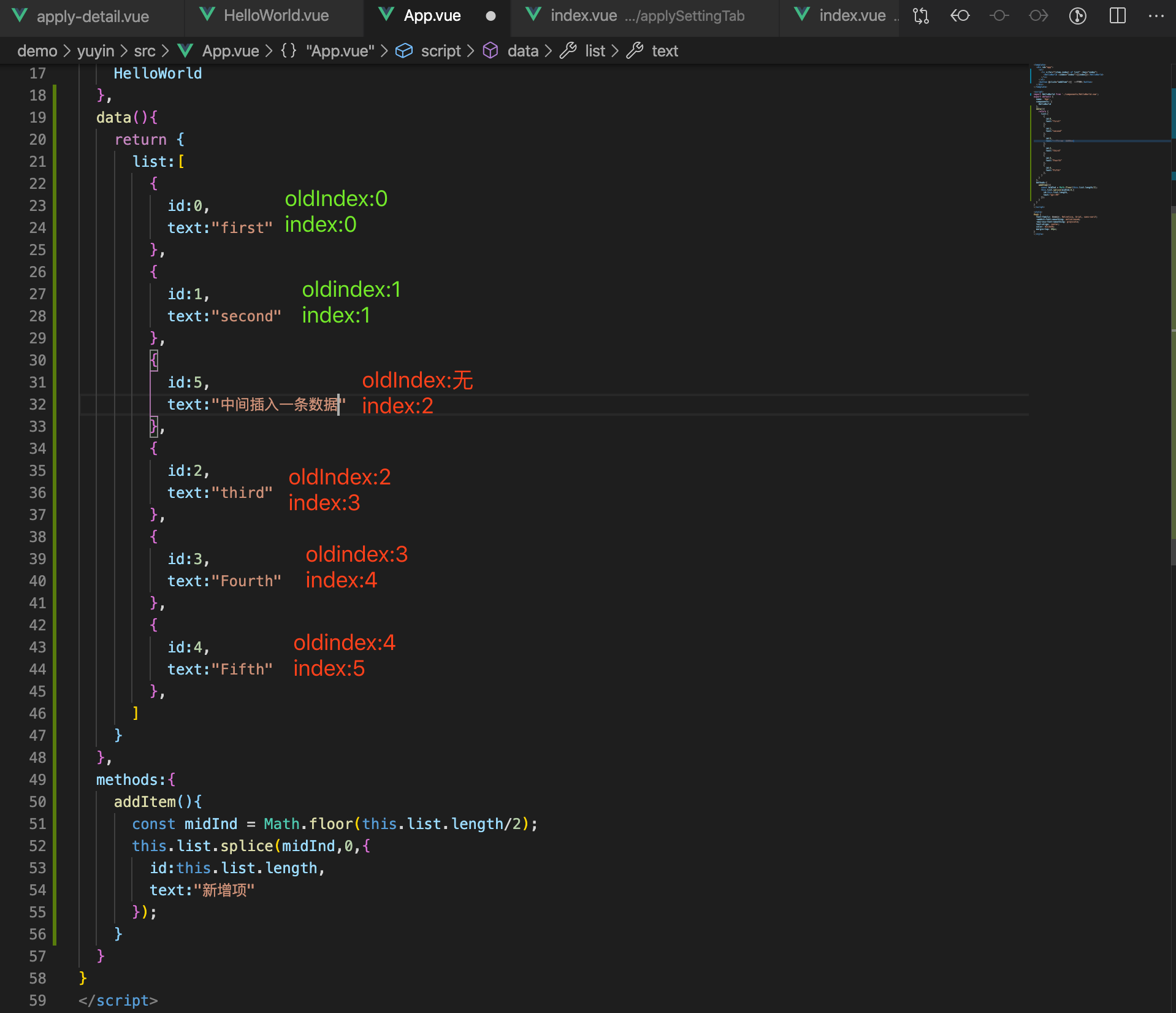
Task: Open the HelloWorld.vue tab
Action: (x=276, y=16)
